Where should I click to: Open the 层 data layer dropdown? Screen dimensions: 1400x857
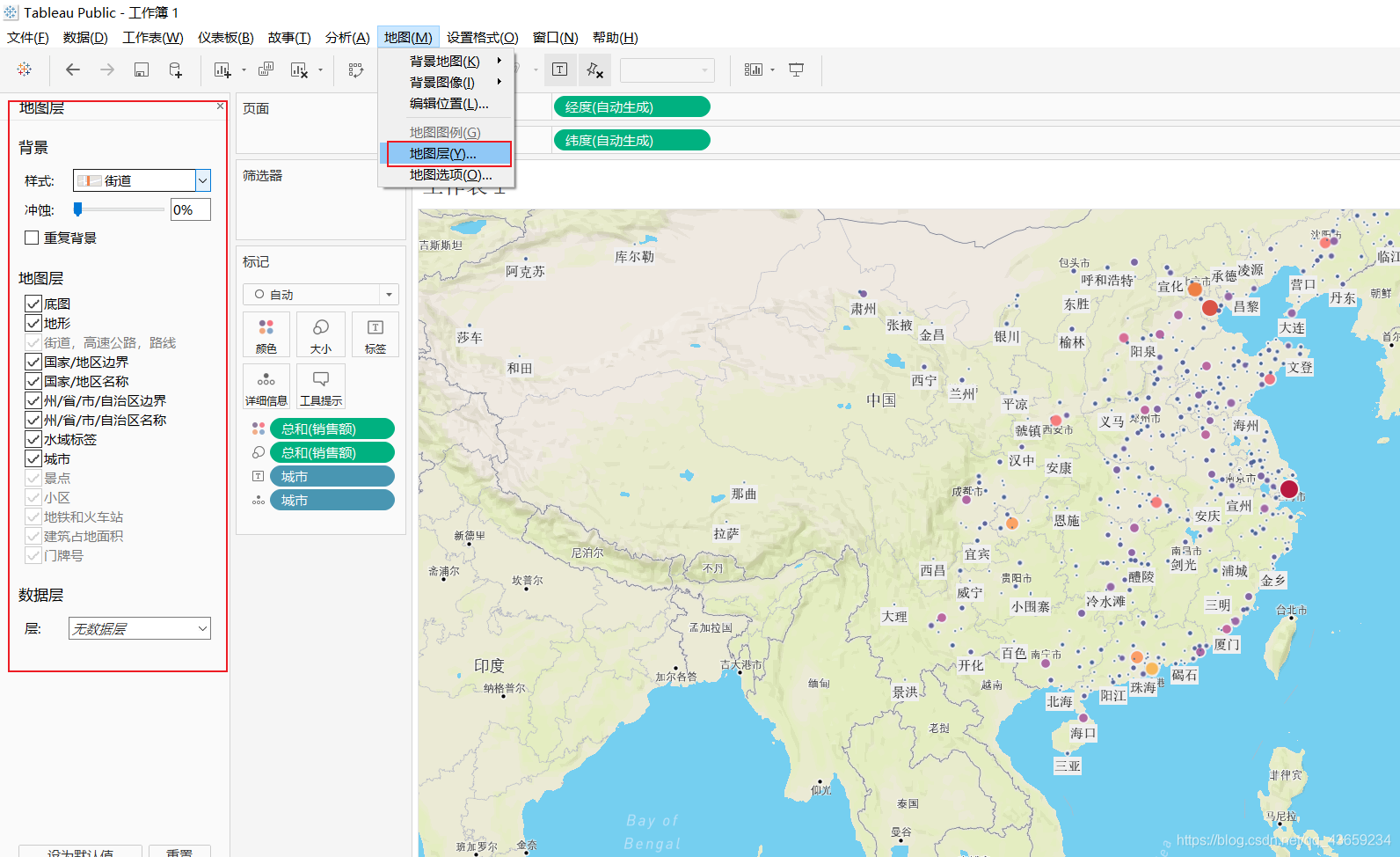[140, 628]
